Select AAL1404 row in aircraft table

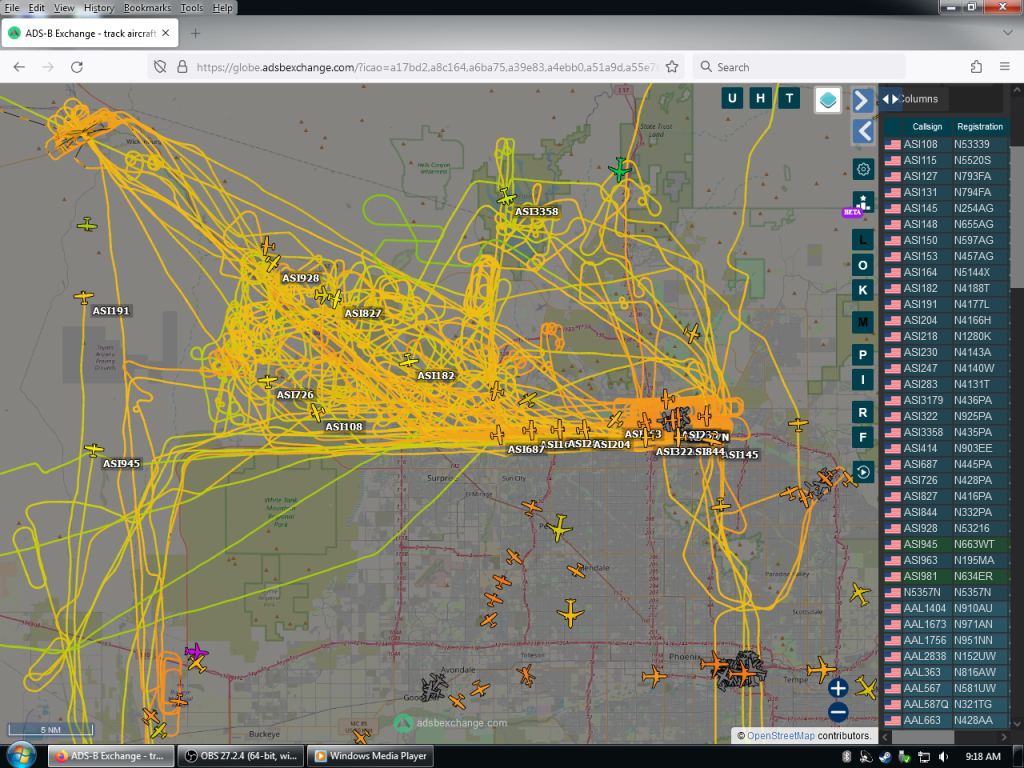point(946,608)
